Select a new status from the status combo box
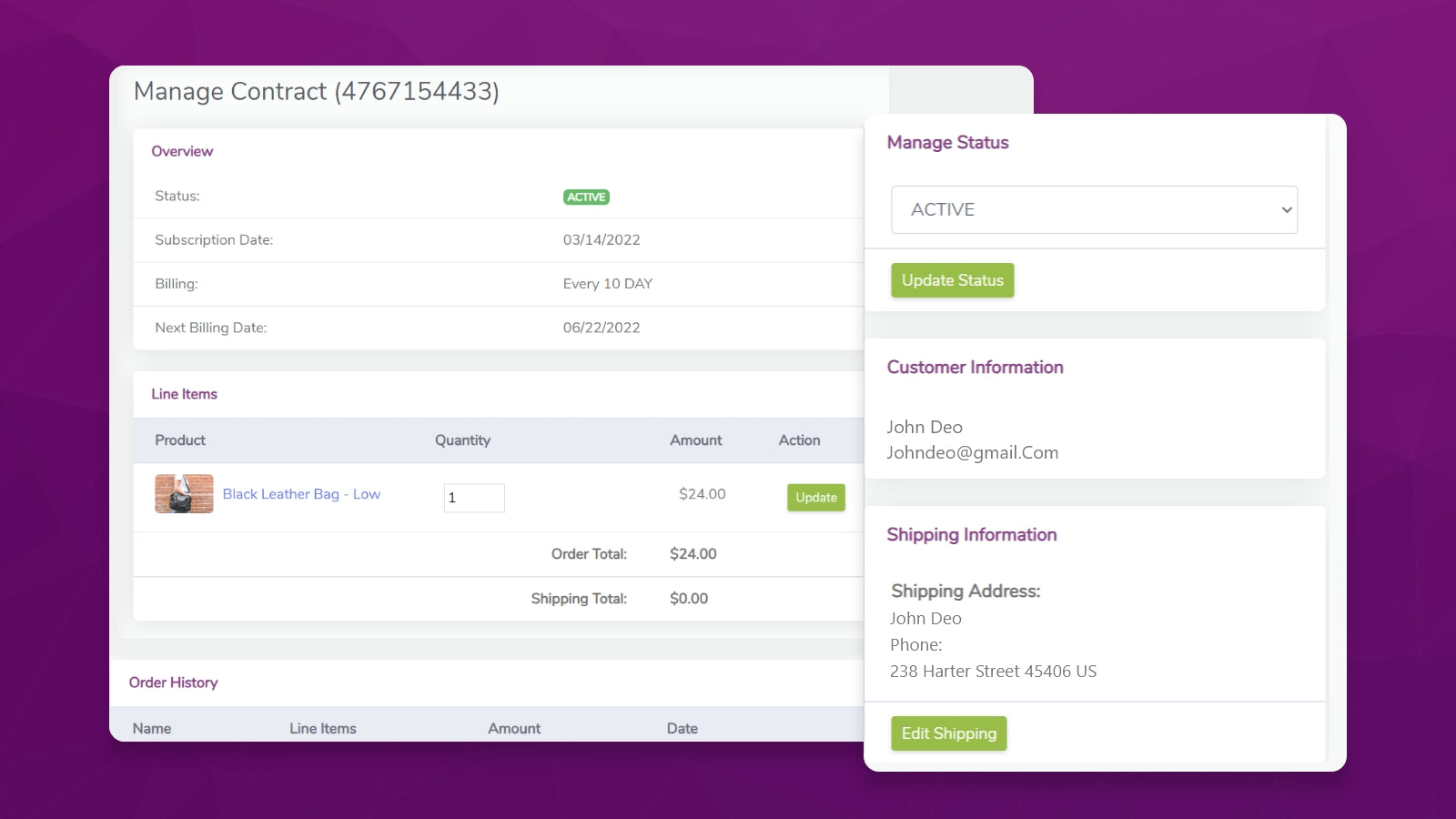1456x819 pixels. click(x=1093, y=209)
